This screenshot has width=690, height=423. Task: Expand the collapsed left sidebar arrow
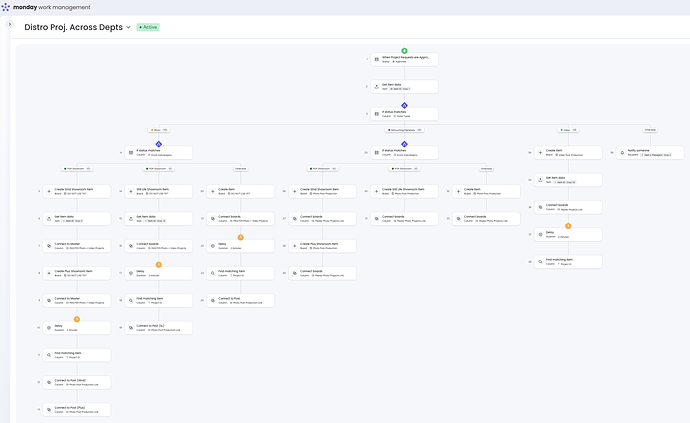pyautogui.click(x=10, y=24)
